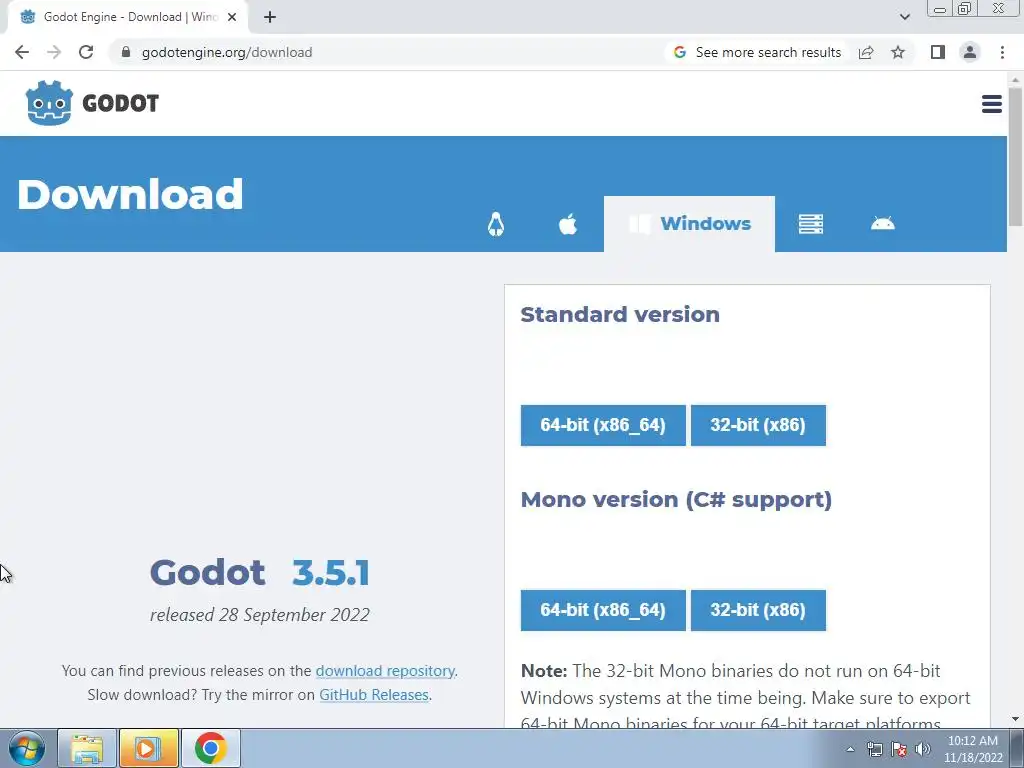1024x768 pixels.
Task: Share this page icon
Action: (866, 52)
